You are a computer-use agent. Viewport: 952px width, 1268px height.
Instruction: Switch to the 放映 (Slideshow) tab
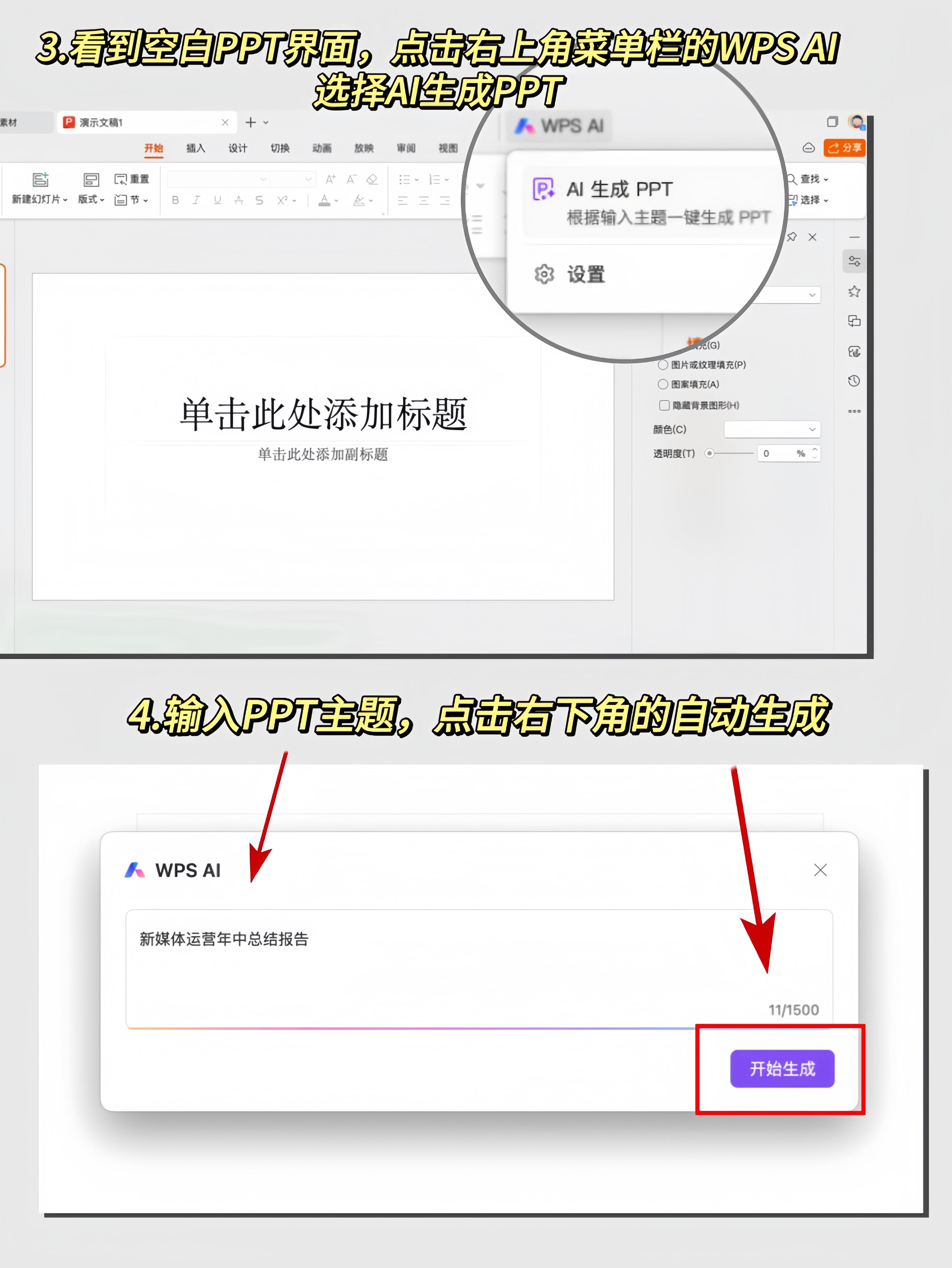click(x=364, y=148)
